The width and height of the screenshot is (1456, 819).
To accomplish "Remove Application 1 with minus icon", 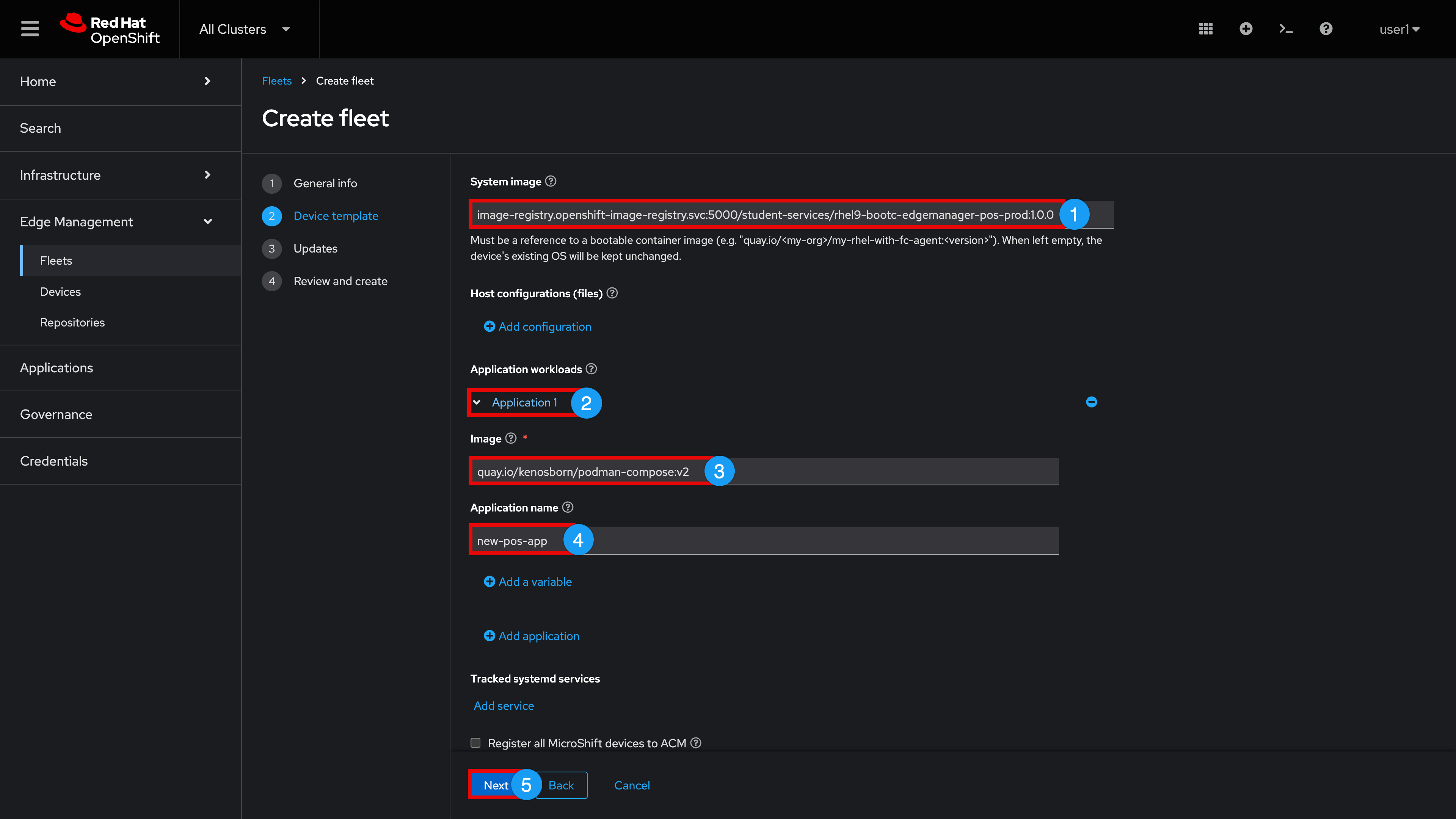I will tap(1092, 402).
